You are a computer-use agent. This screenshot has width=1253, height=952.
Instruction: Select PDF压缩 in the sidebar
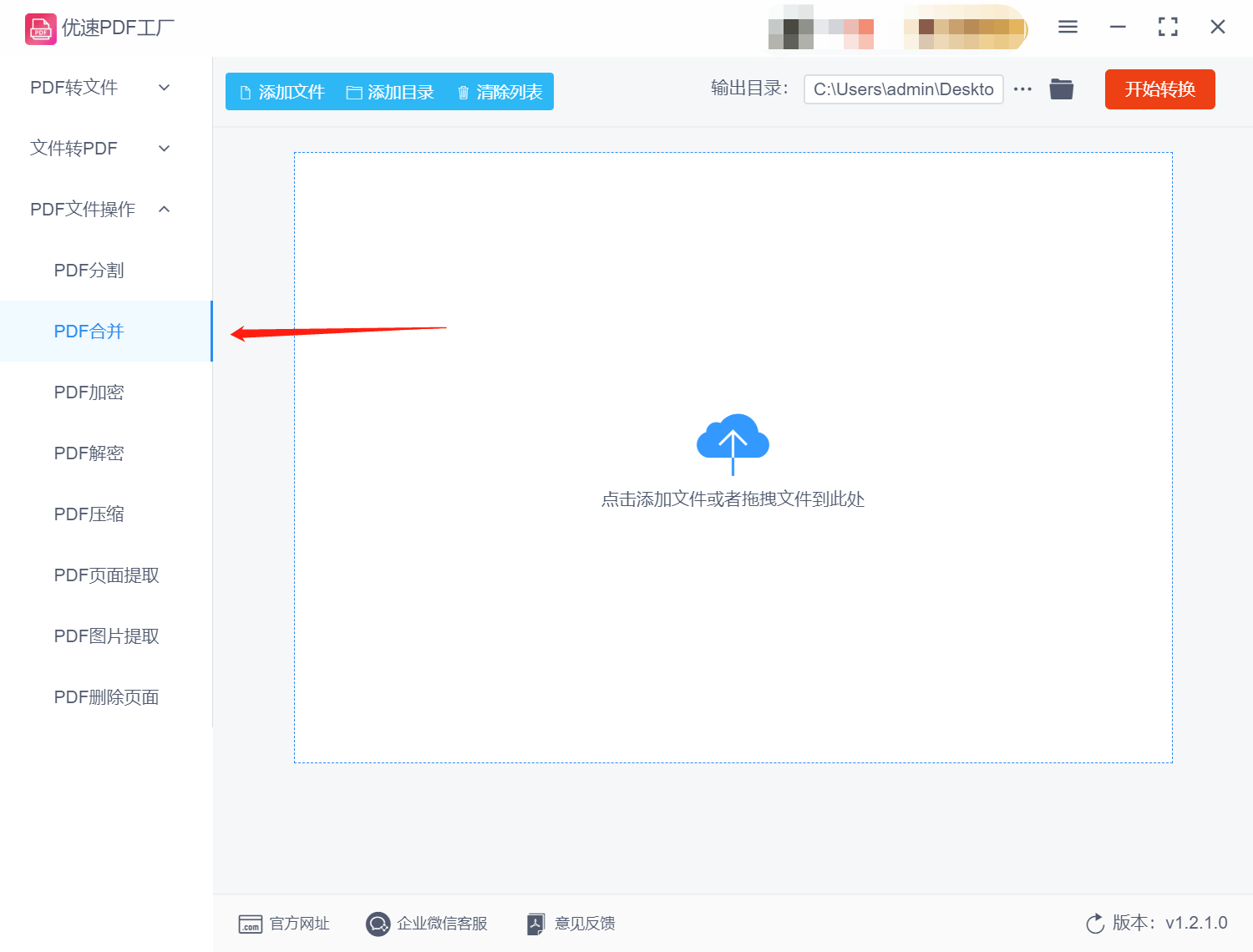pos(106,514)
